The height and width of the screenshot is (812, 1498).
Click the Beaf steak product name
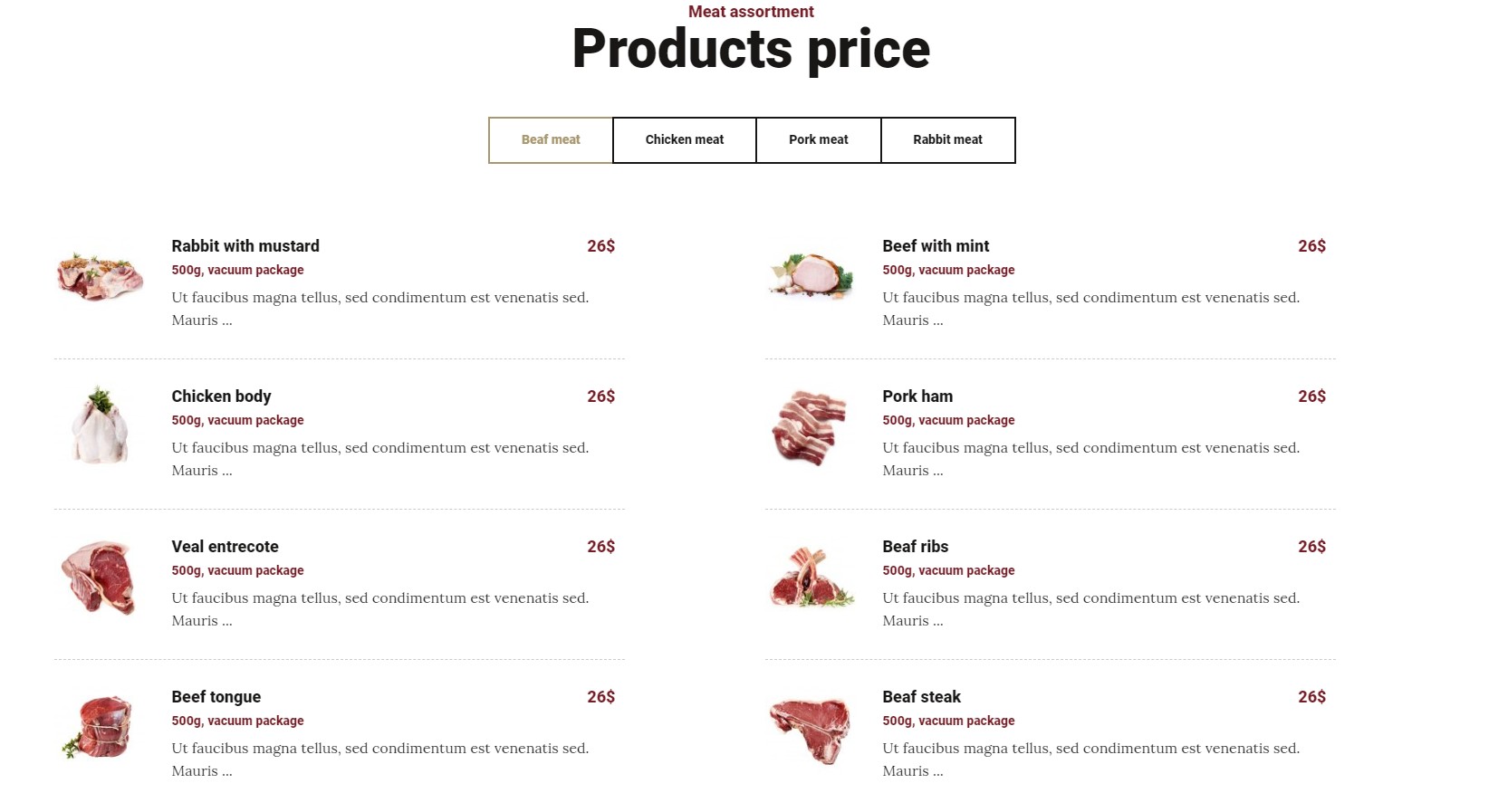pos(921,697)
